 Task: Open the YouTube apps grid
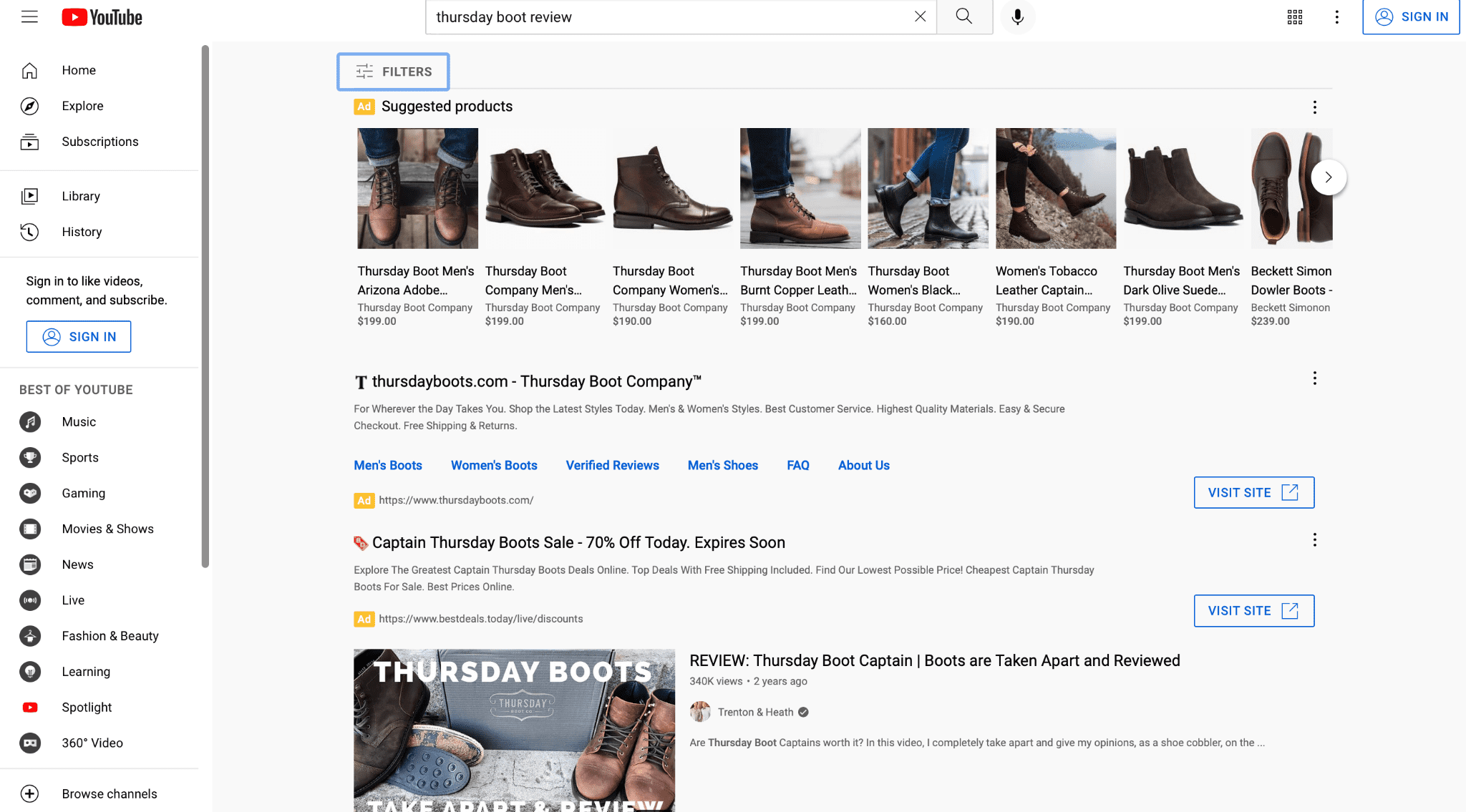point(1295,16)
